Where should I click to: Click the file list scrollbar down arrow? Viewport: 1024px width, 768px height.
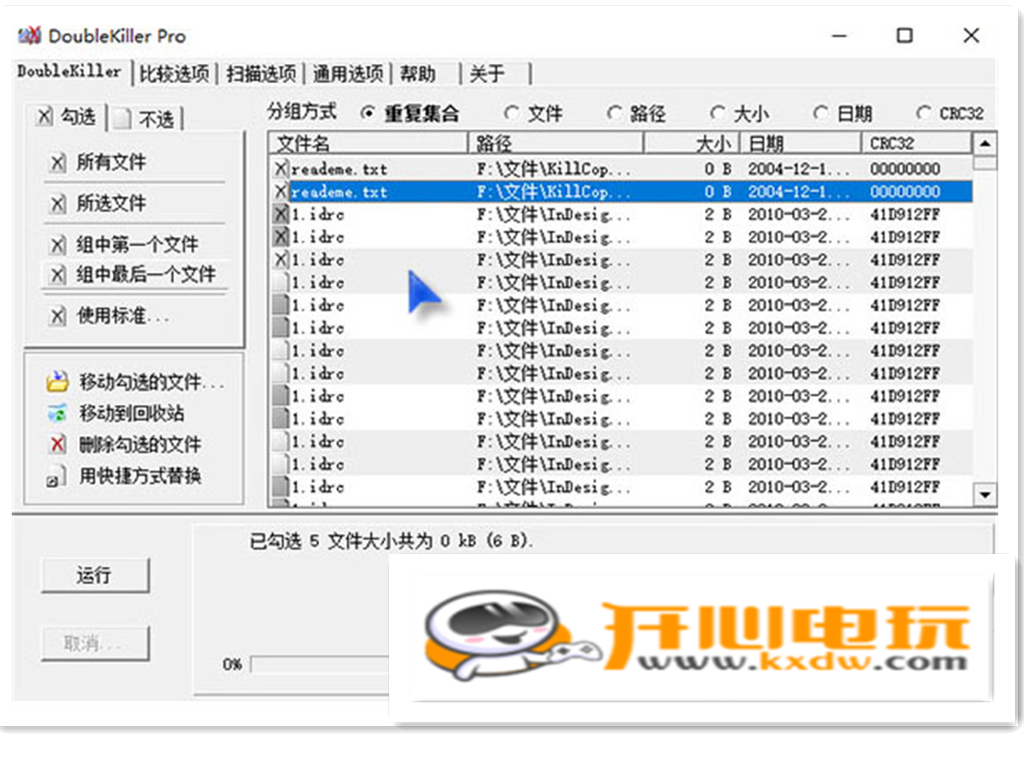point(985,494)
